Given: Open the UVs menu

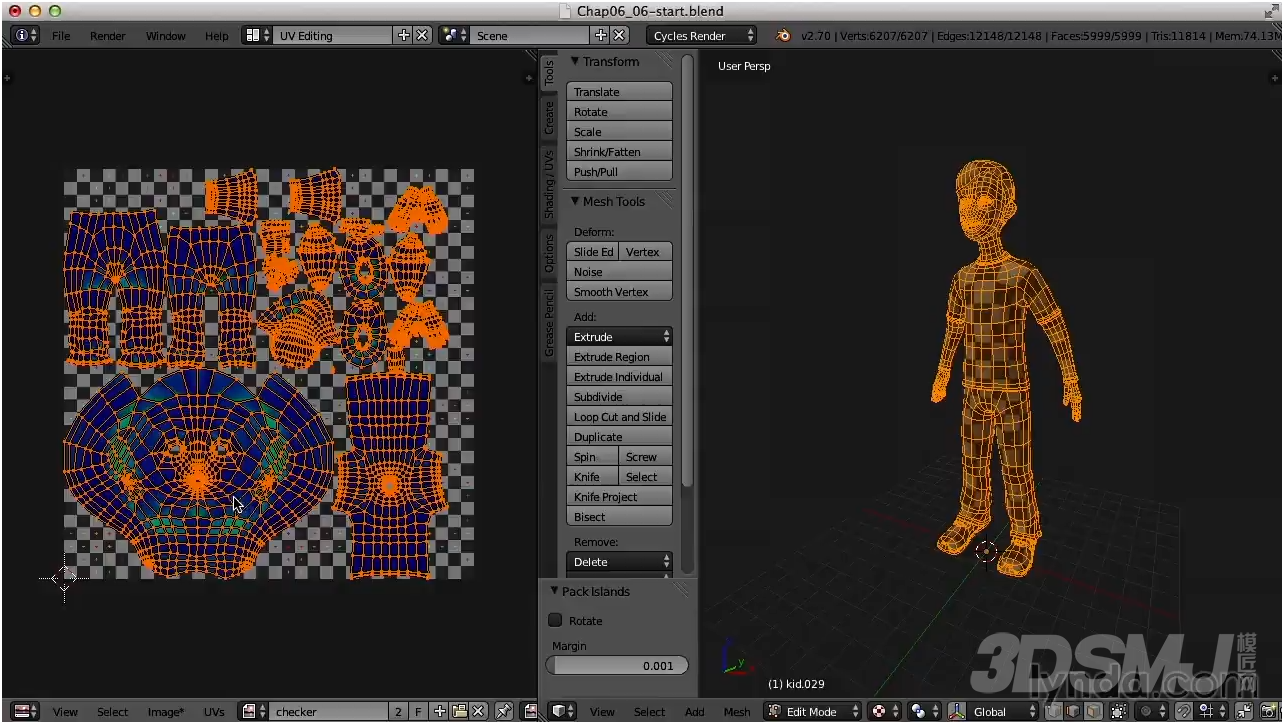Looking at the screenshot, I should tap(214, 712).
